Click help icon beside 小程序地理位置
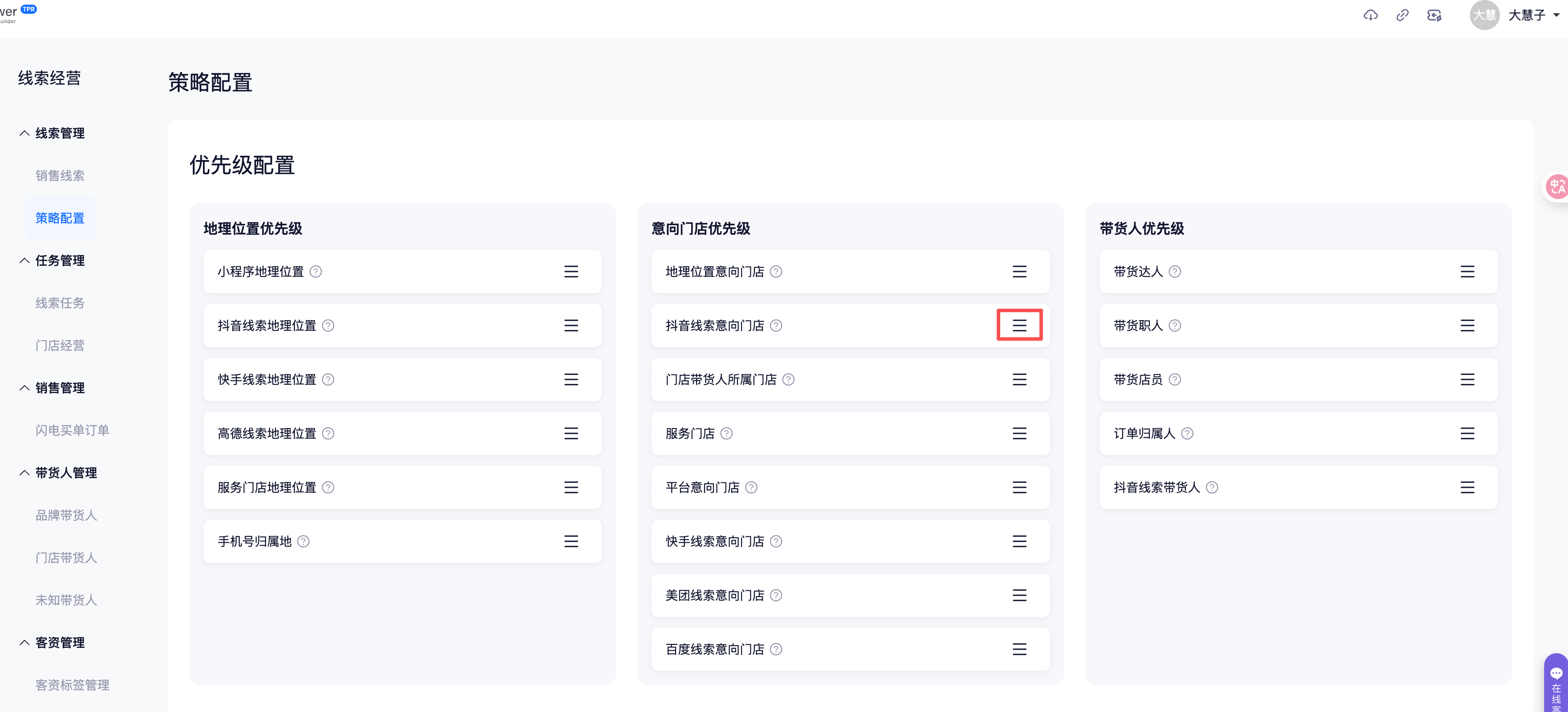The image size is (1568, 712). point(315,272)
